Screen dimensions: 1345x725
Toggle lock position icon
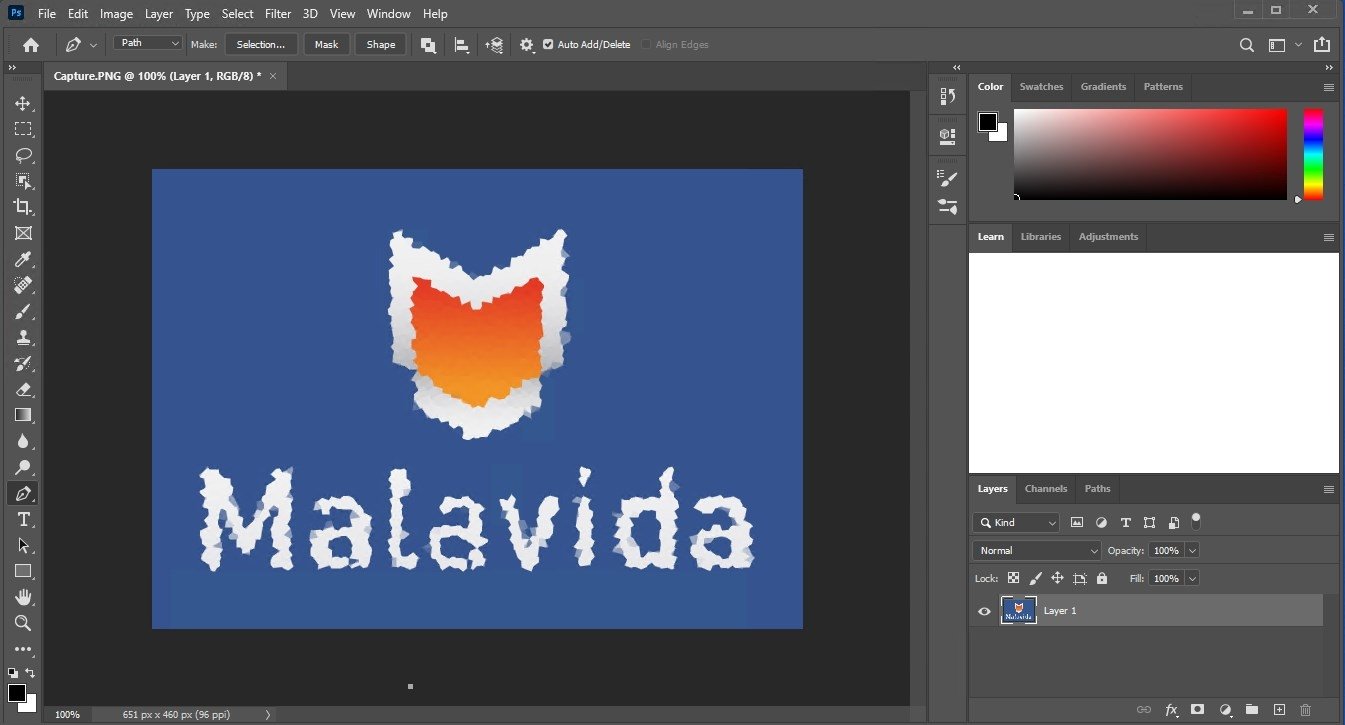(1057, 578)
